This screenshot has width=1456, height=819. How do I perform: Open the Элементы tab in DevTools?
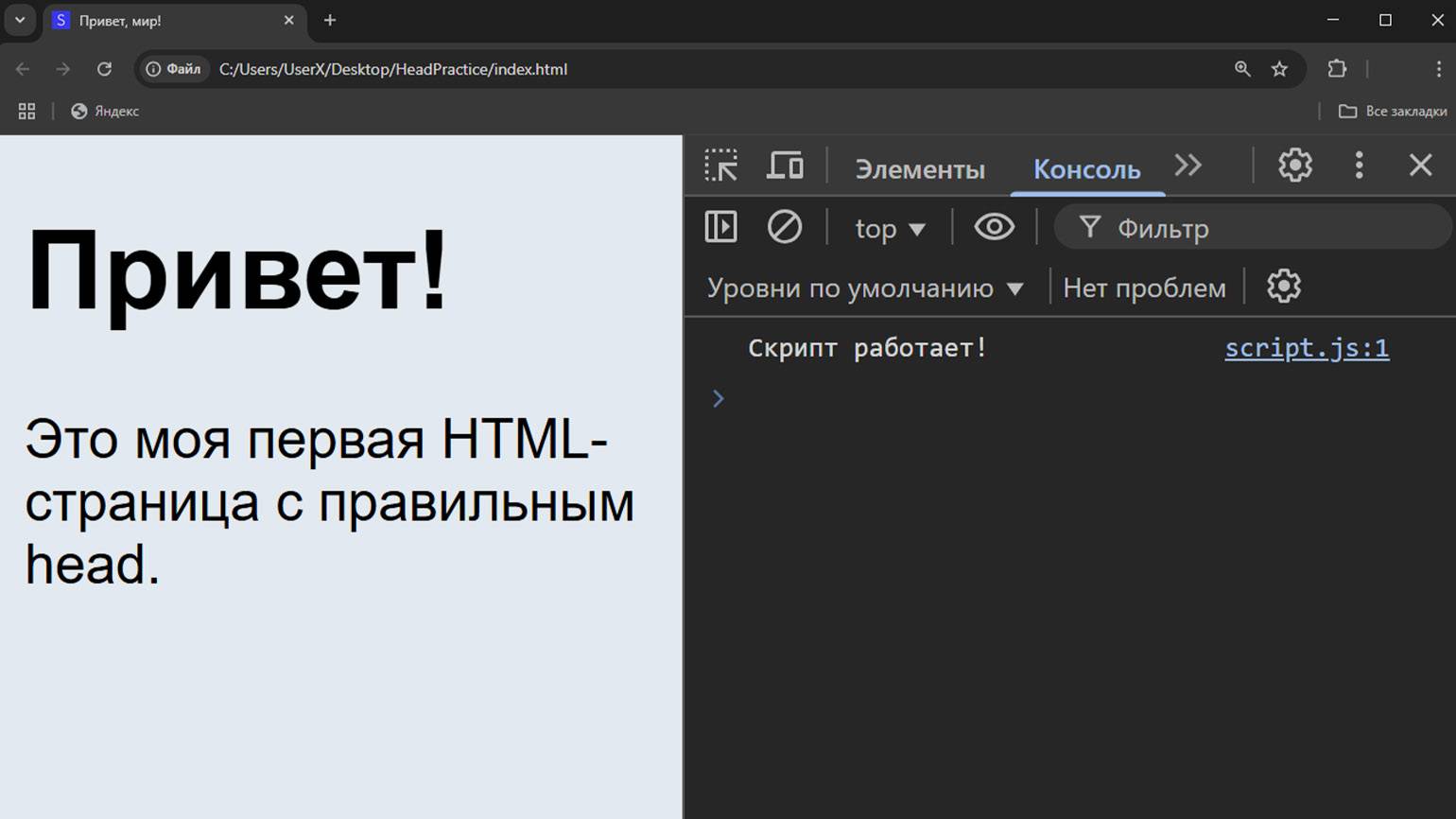[x=920, y=169]
